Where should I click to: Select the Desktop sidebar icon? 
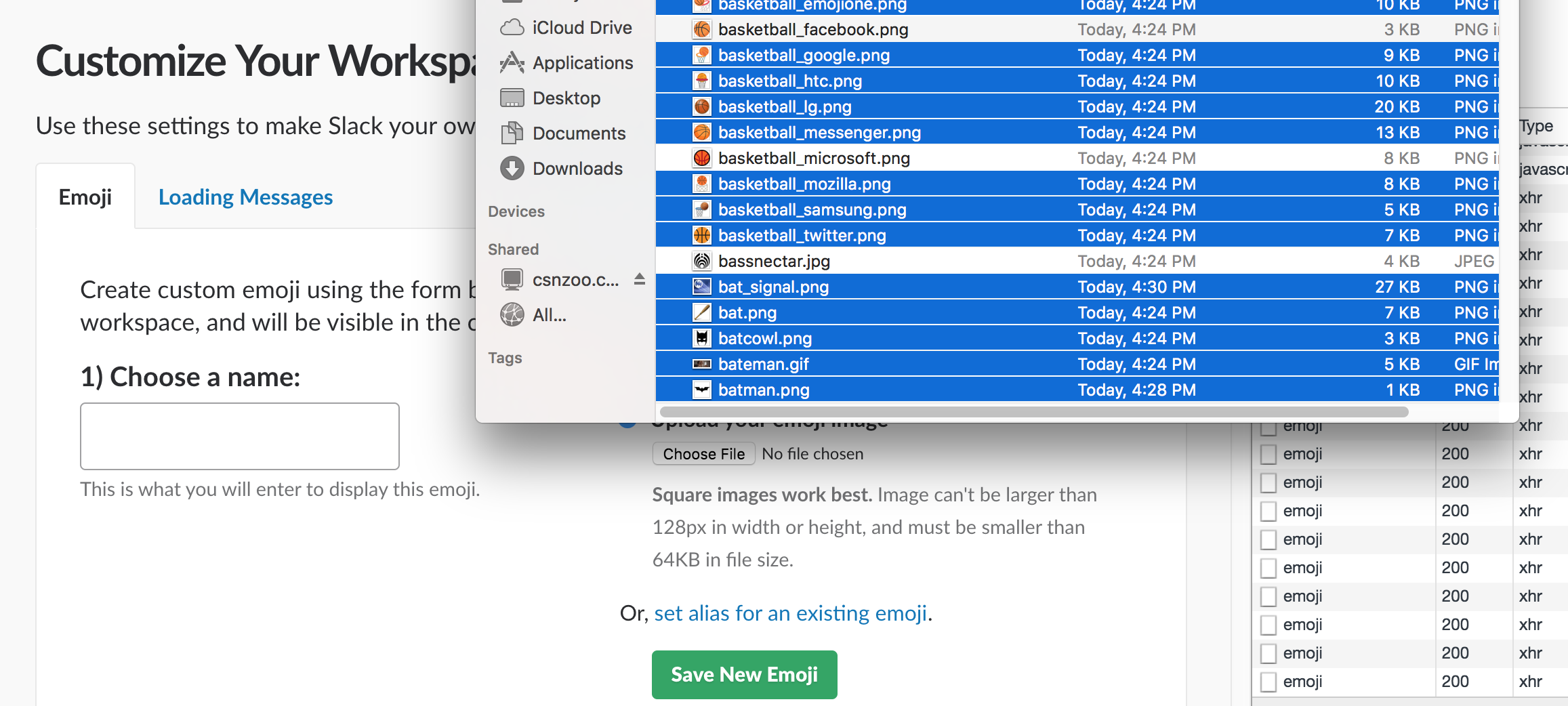(512, 98)
